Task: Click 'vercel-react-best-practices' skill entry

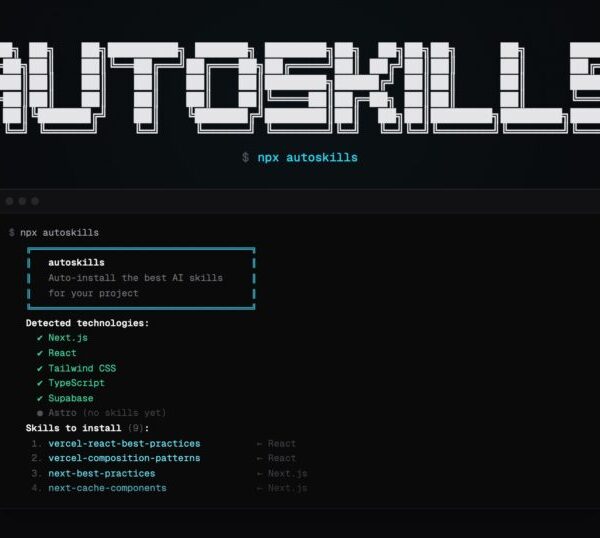Action: click(x=124, y=443)
